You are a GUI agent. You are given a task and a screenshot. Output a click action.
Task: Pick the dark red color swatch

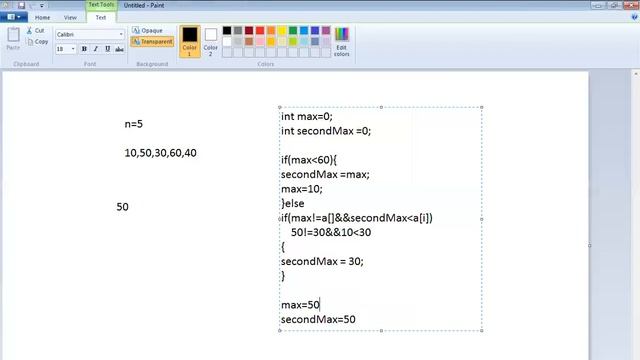(249, 30)
